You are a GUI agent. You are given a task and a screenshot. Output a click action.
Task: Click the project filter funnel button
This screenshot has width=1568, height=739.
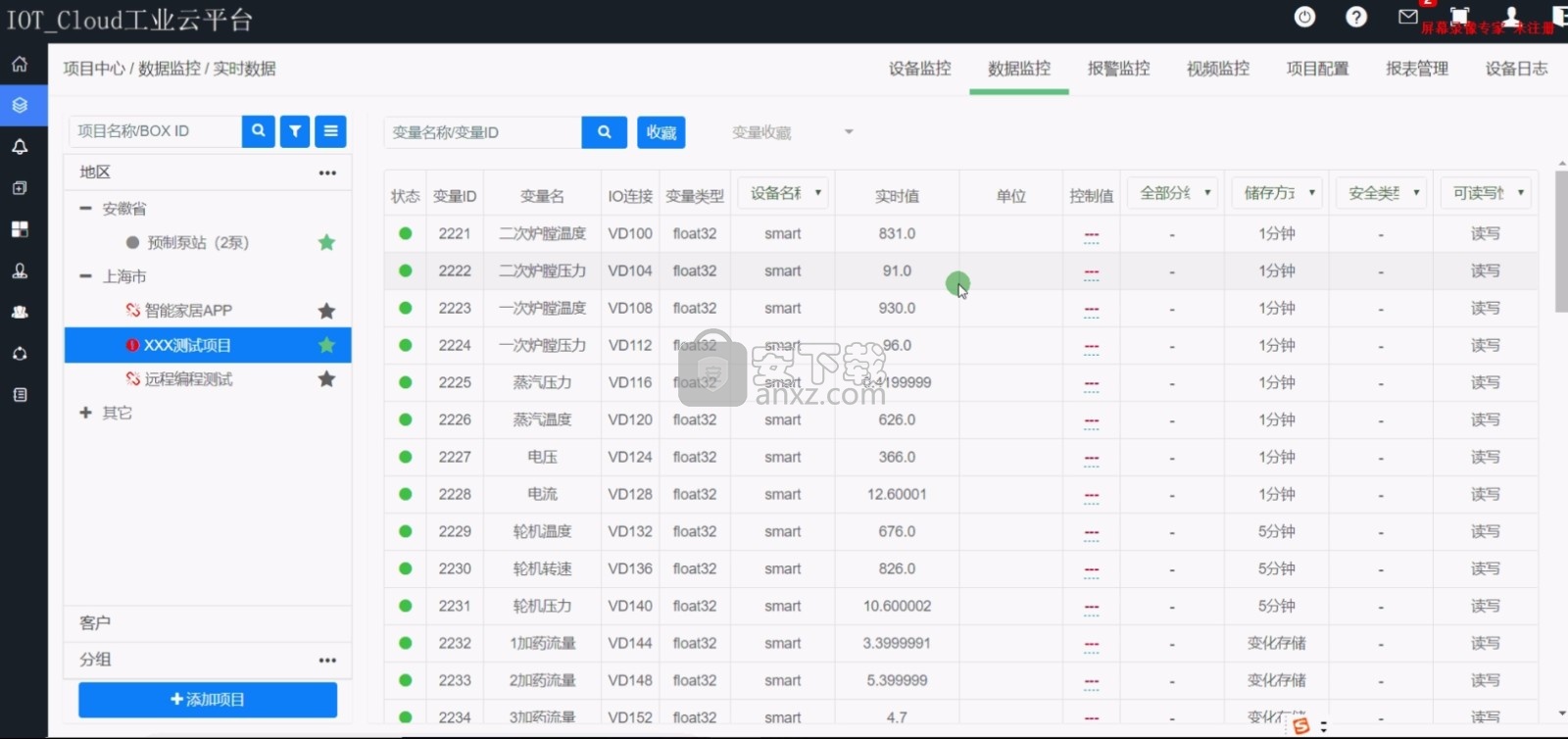[x=295, y=130]
